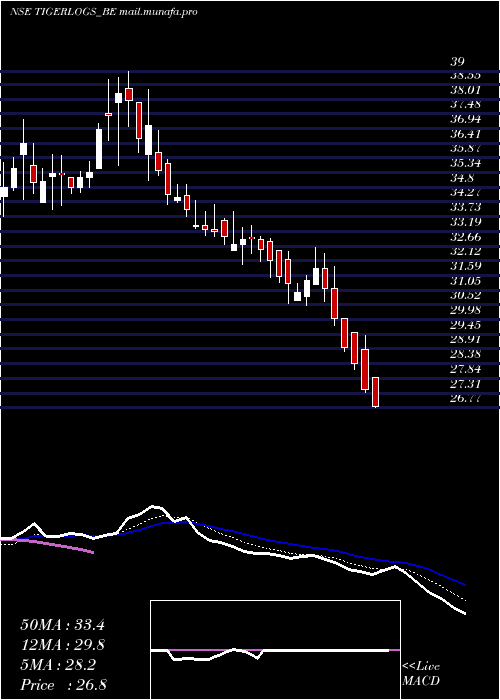The width and height of the screenshot is (500, 700).
Task: Click the 27.31 price level label
Action: (465, 383)
